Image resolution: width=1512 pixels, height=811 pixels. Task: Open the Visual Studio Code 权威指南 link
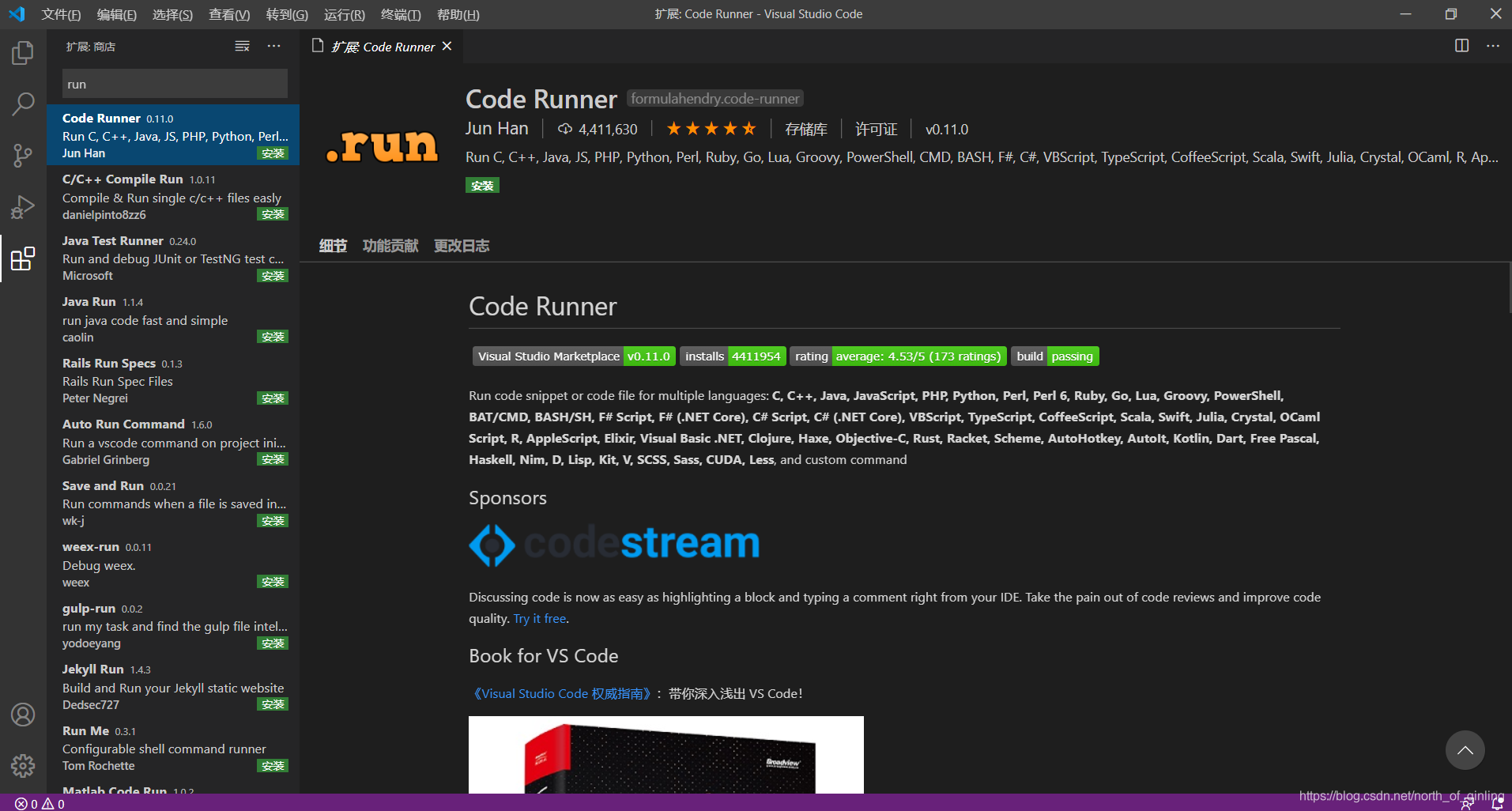[x=562, y=693]
